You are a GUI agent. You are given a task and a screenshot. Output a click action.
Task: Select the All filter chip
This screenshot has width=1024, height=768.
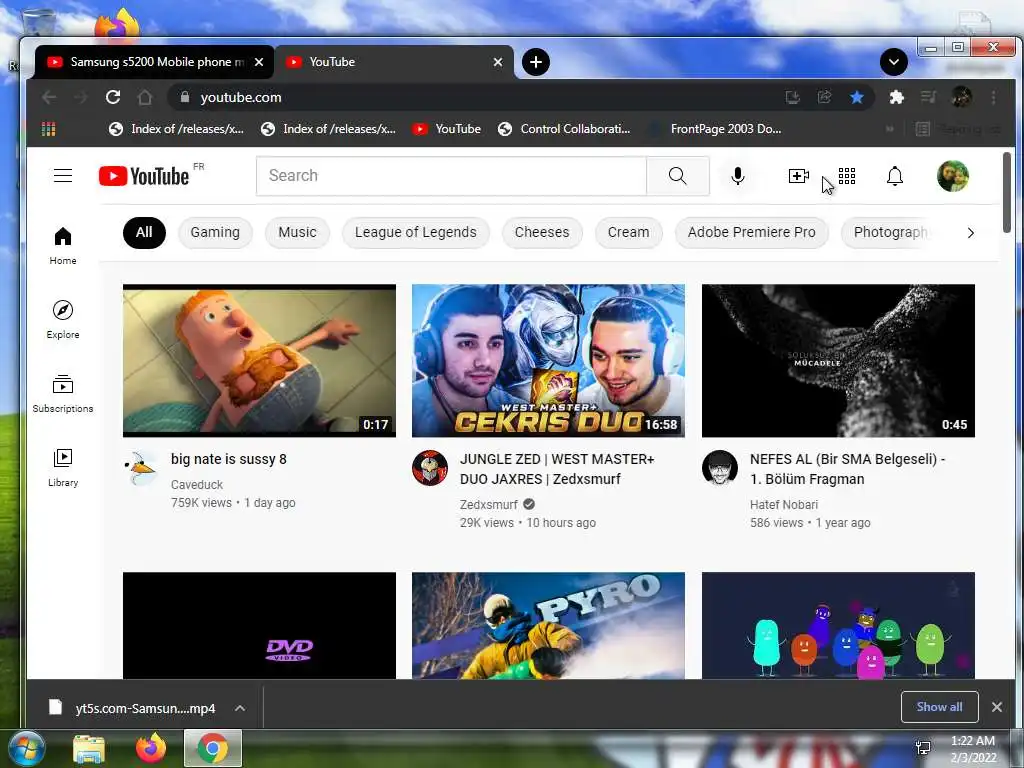[144, 232]
